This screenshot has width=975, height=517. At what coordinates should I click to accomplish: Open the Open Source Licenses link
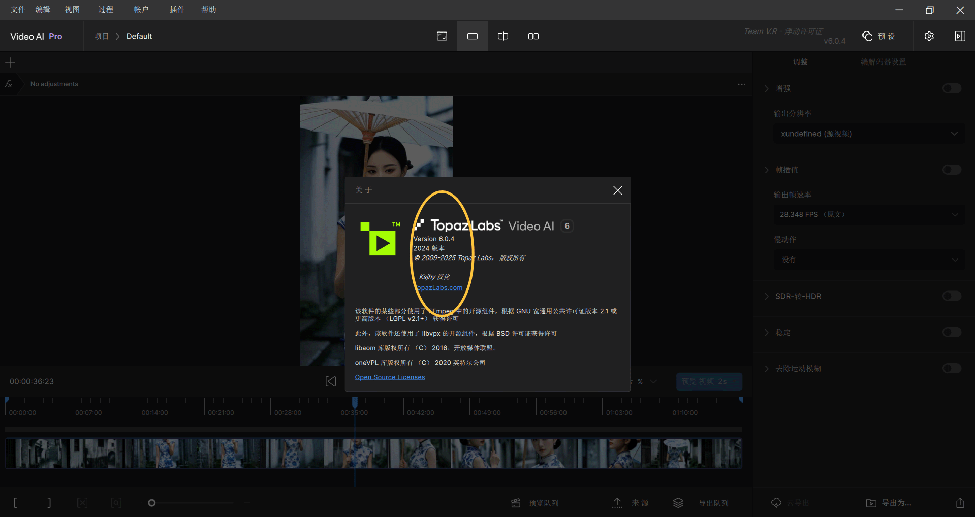point(390,377)
